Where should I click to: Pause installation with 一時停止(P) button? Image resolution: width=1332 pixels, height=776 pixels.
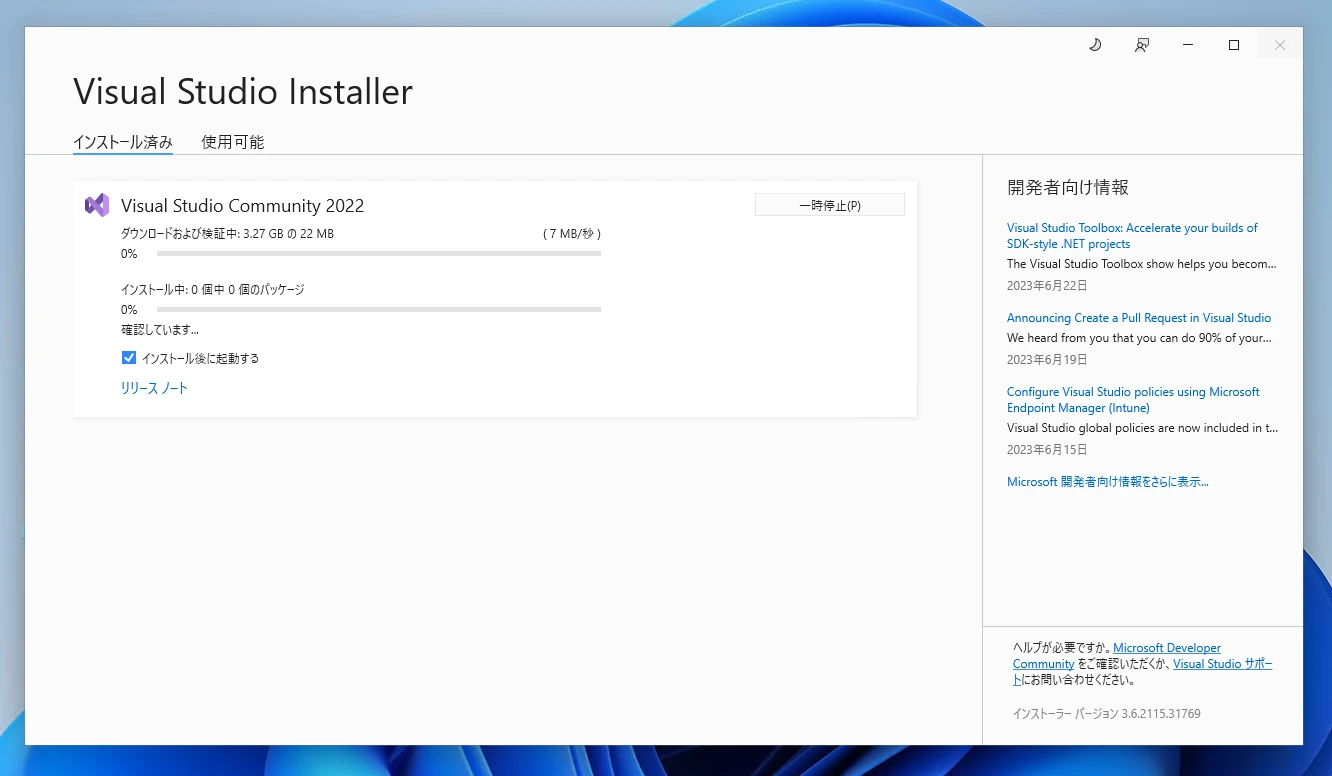coord(830,205)
